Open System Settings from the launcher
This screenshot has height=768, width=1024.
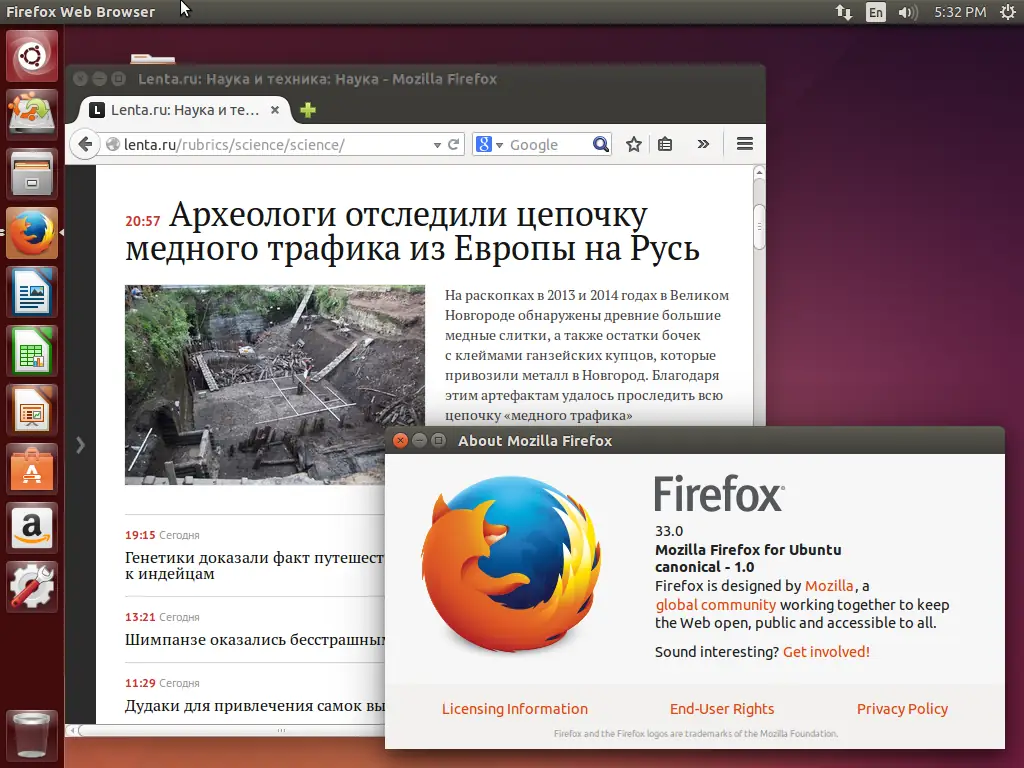pos(31,586)
